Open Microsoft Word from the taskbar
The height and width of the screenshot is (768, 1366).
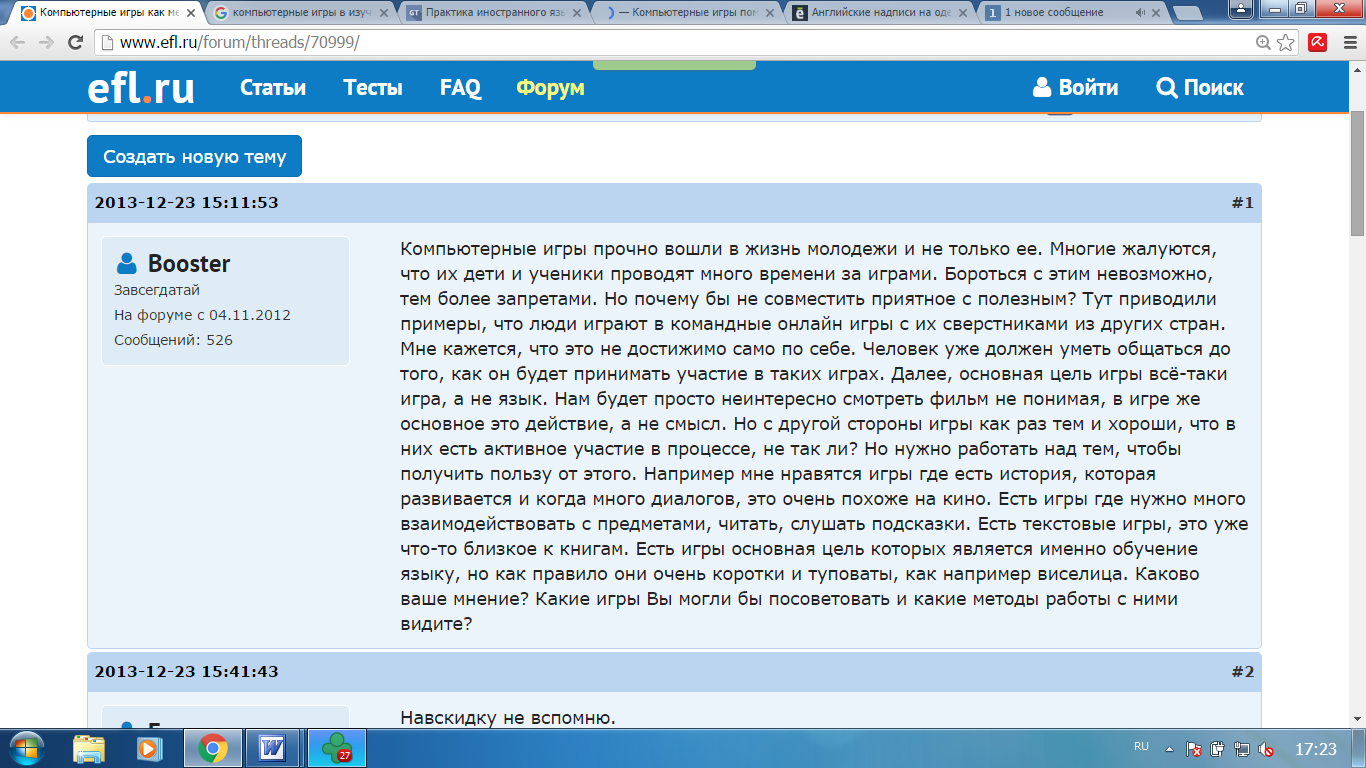click(271, 747)
